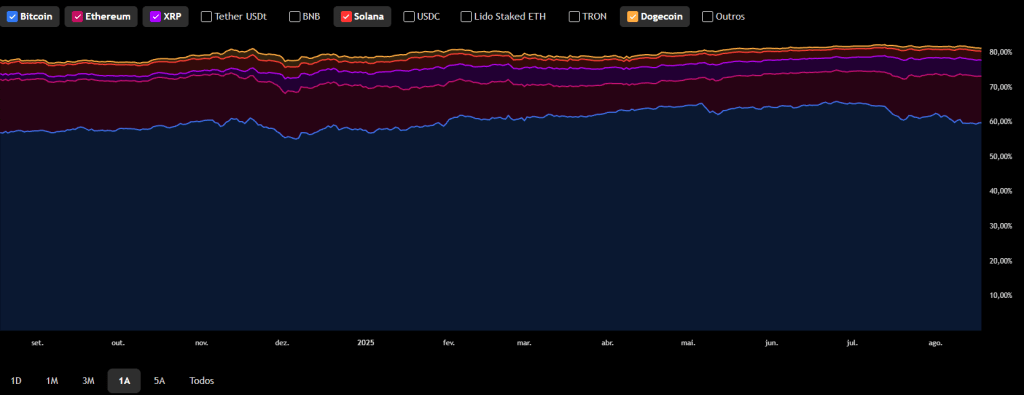Choose the 3M time range
Viewport: 1024px width, 395px height.
click(88, 381)
